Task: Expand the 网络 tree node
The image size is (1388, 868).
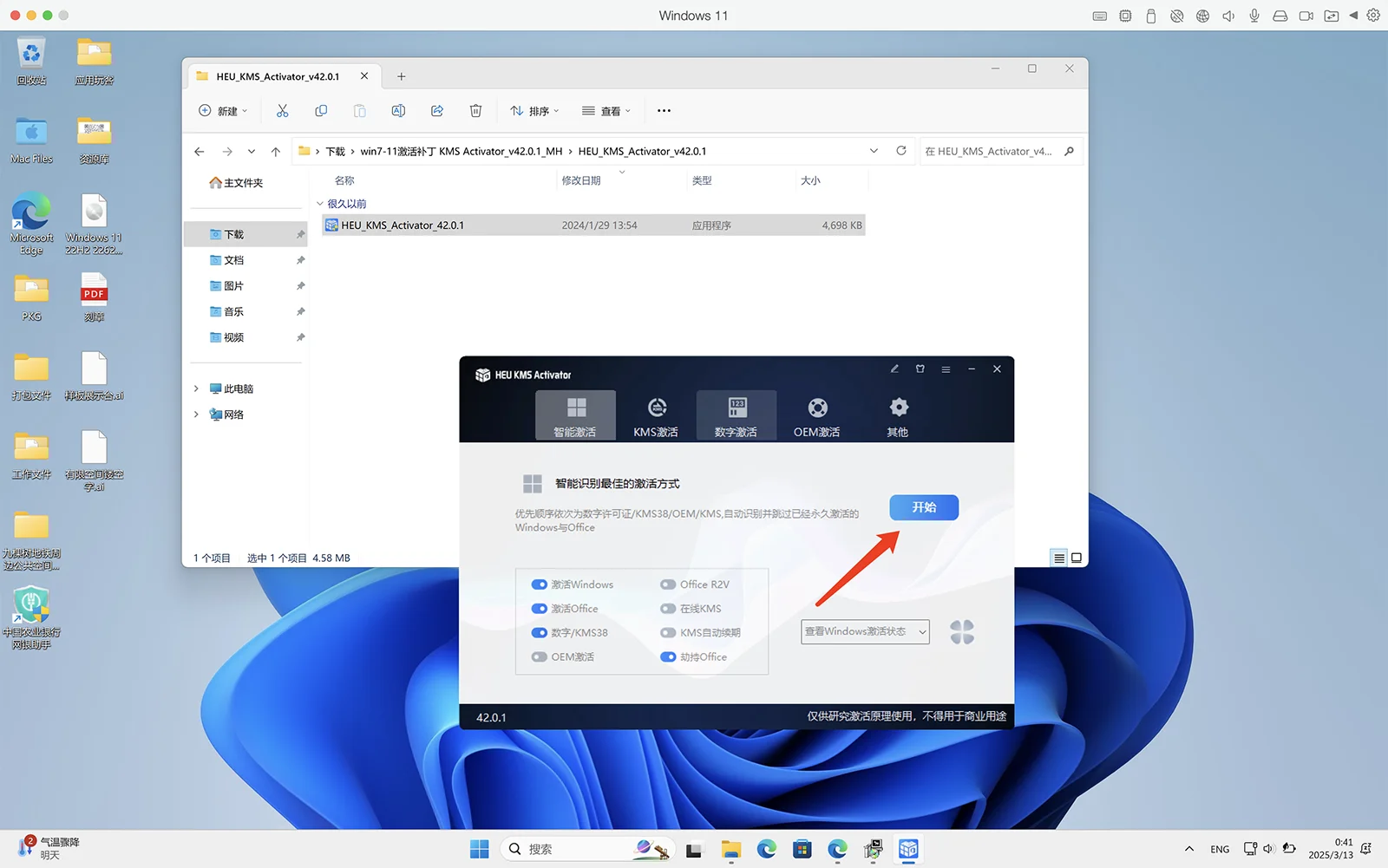Action: coord(196,414)
